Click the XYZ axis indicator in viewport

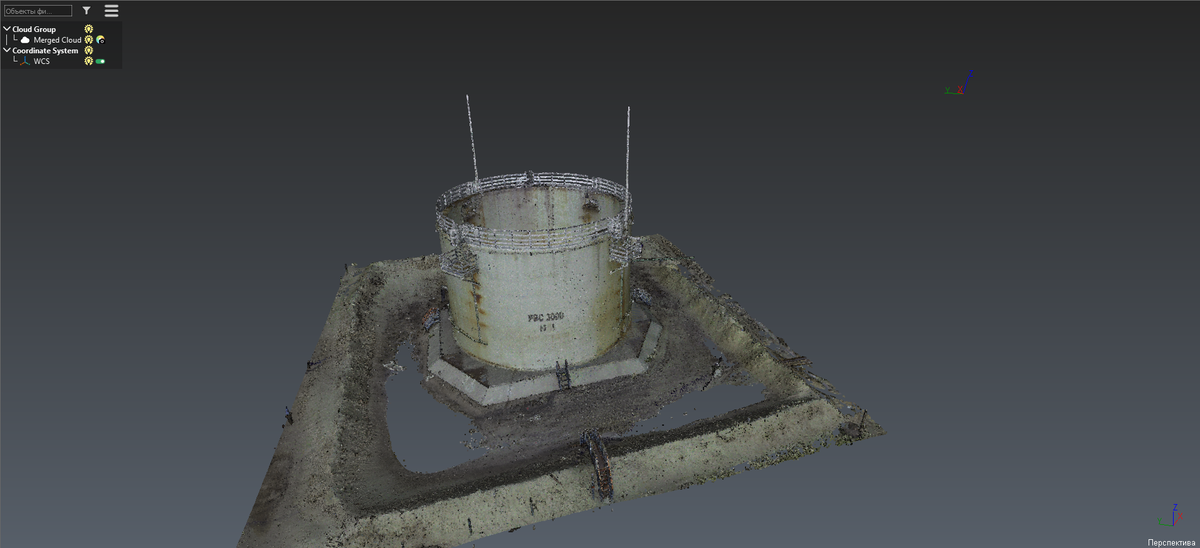point(959,83)
